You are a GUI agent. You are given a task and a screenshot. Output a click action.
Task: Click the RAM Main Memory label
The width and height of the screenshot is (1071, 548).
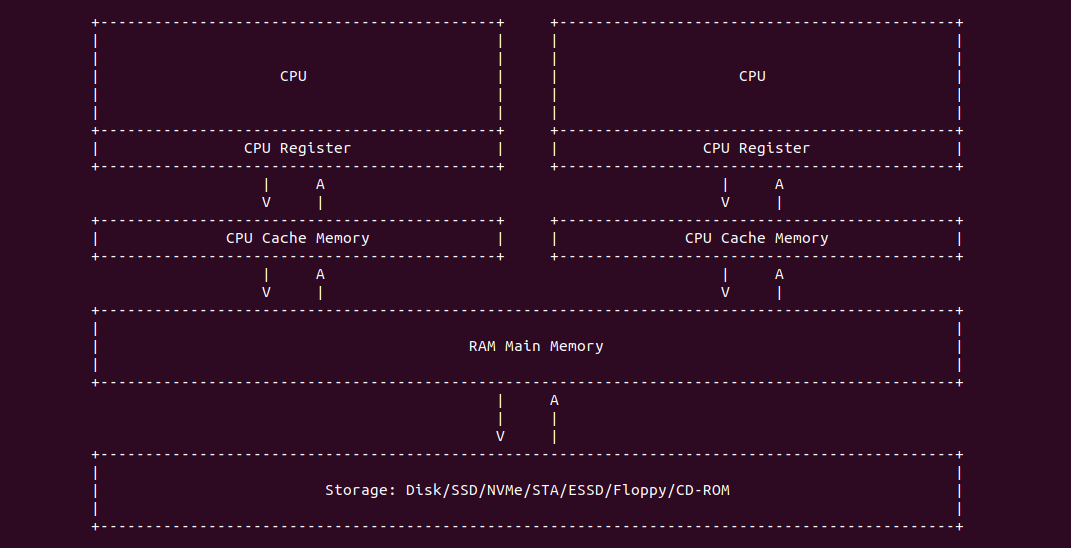536,346
